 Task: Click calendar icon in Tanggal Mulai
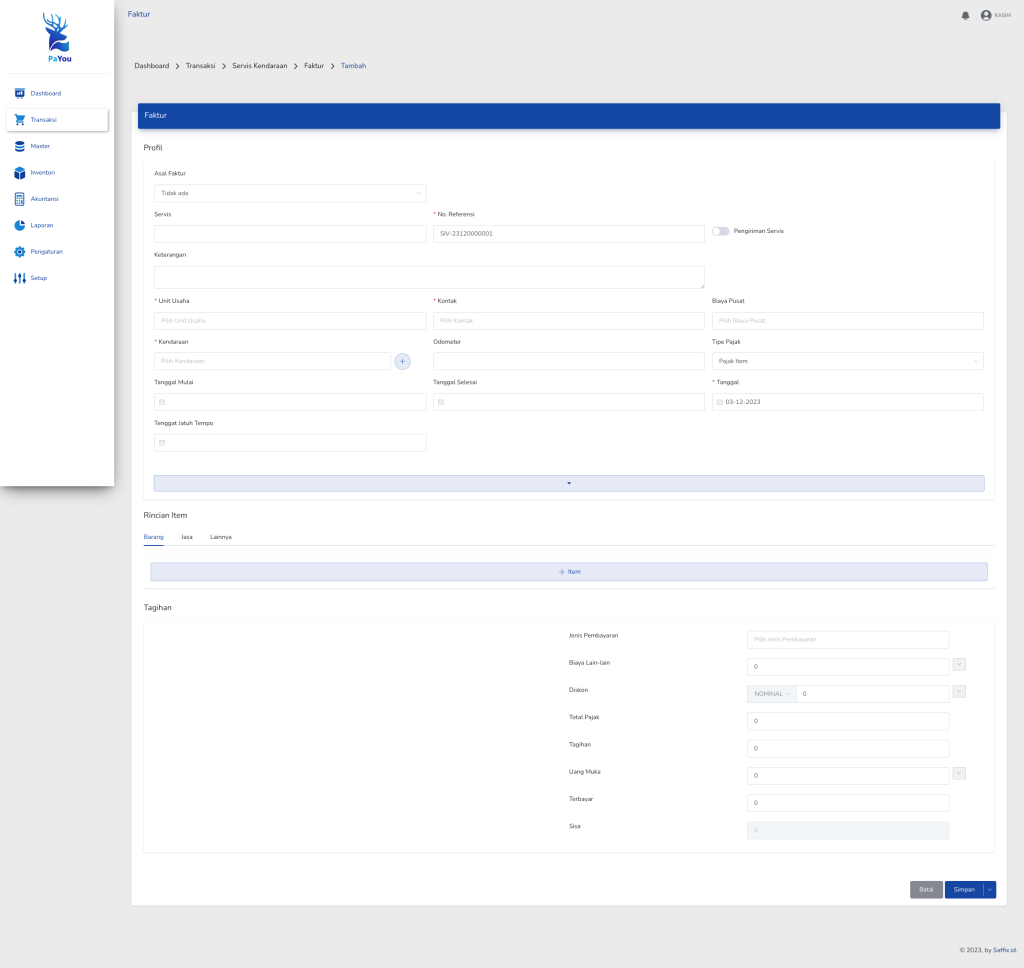click(162, 402)
